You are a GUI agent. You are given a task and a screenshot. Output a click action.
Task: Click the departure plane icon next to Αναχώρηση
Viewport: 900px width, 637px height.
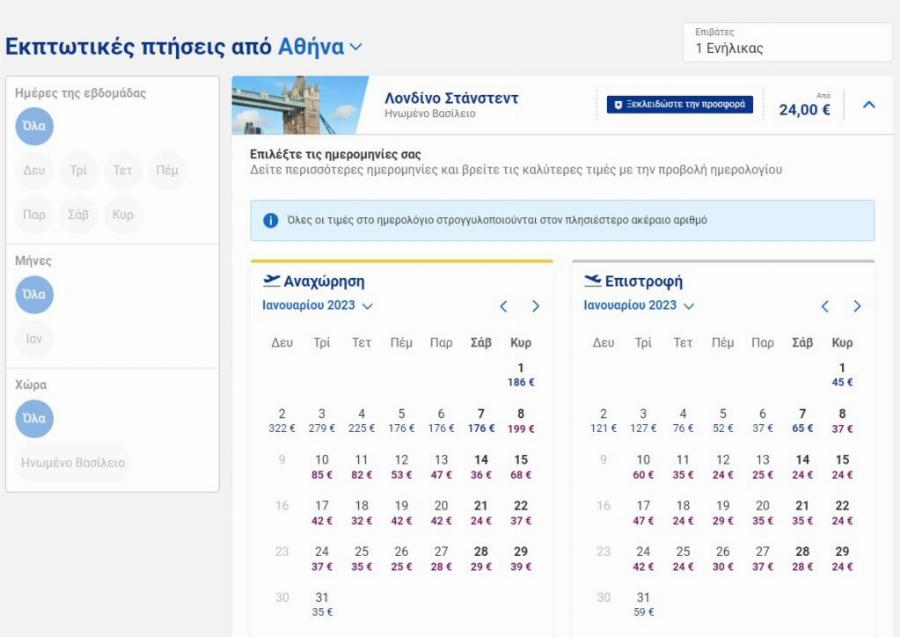271,281
